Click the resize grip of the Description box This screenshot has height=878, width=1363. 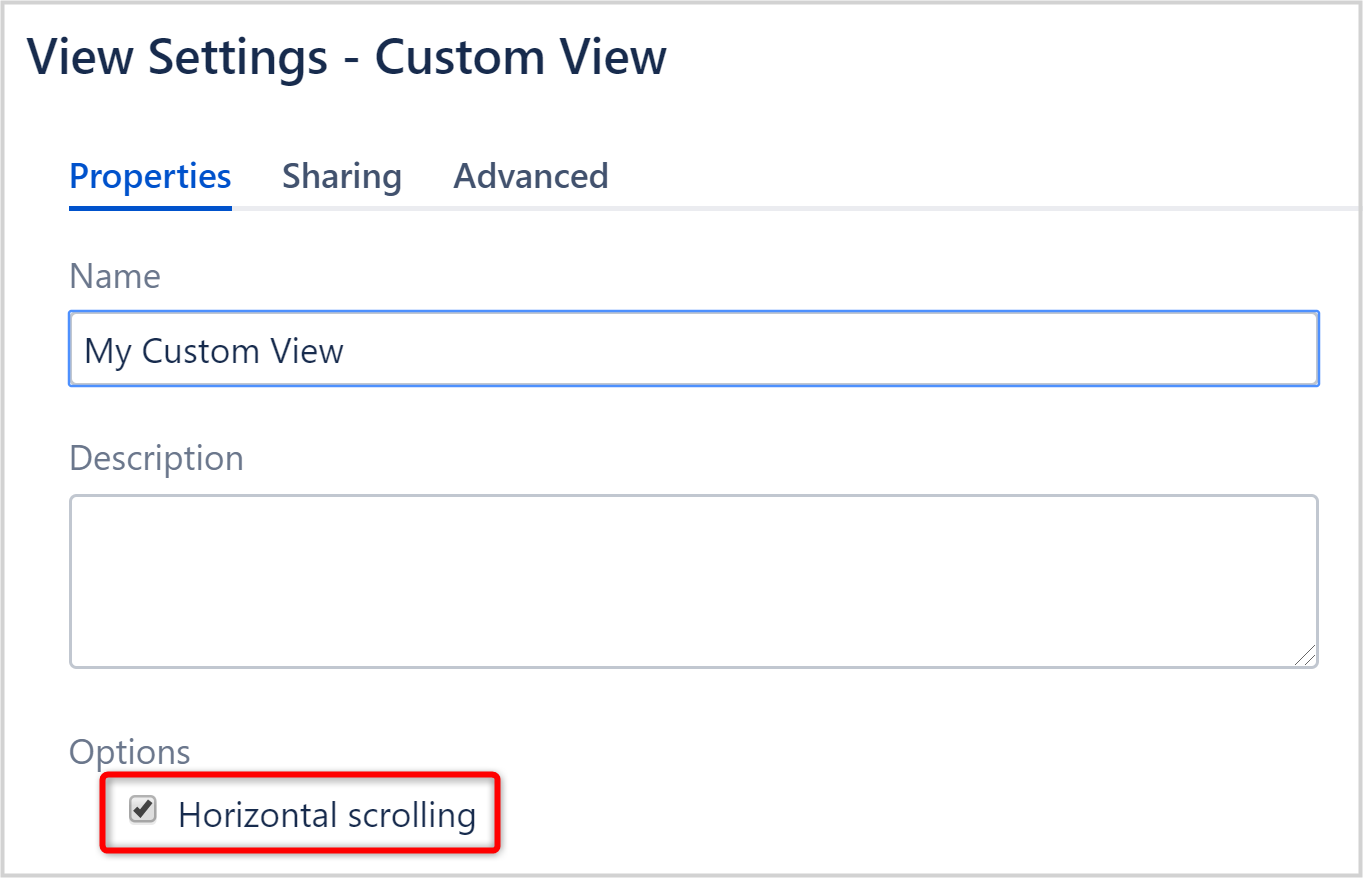click(1308, 657)
